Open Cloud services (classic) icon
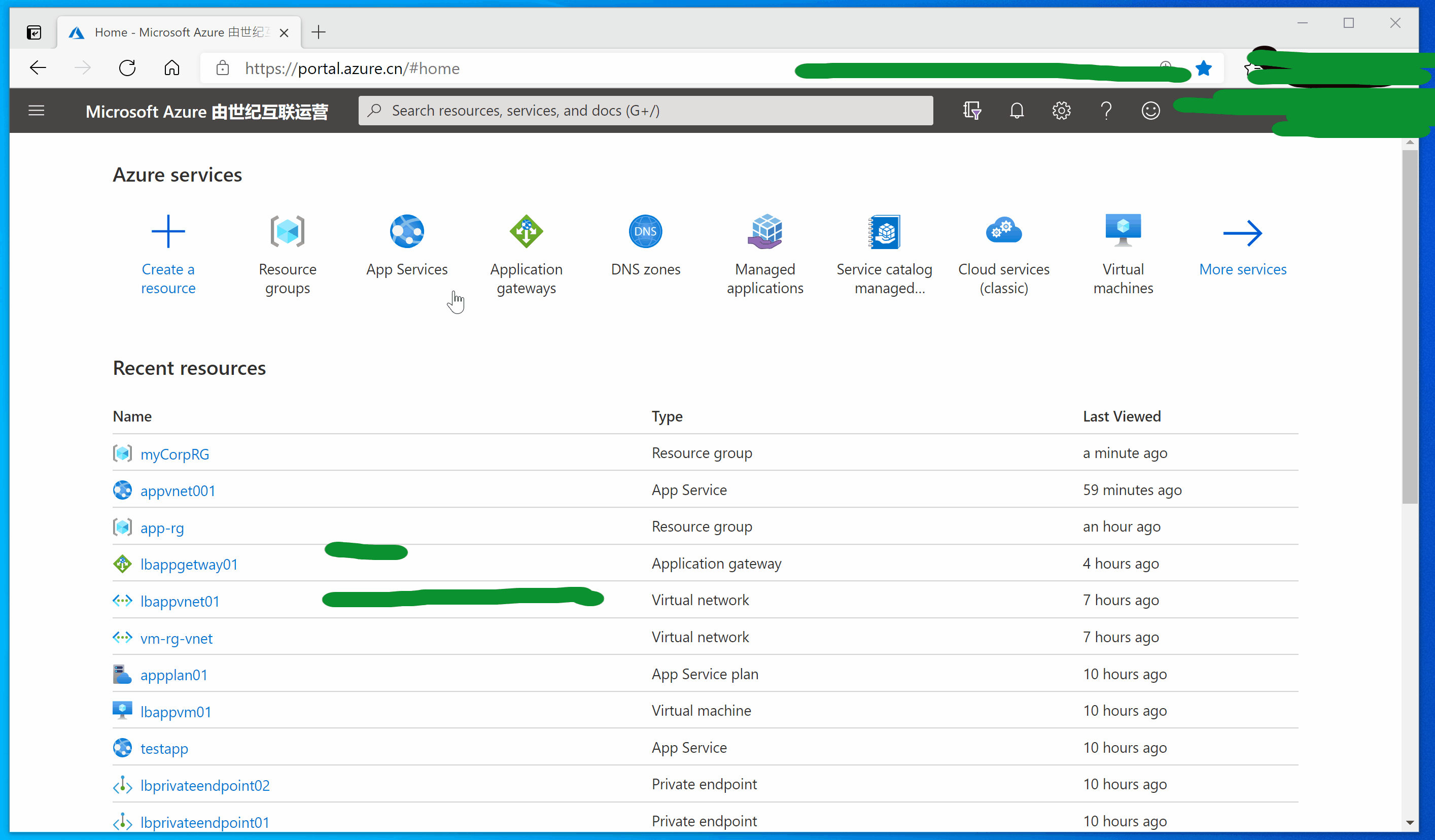Image resolution: width=1435 pixels, height=840 pixels. (1003, 232)
